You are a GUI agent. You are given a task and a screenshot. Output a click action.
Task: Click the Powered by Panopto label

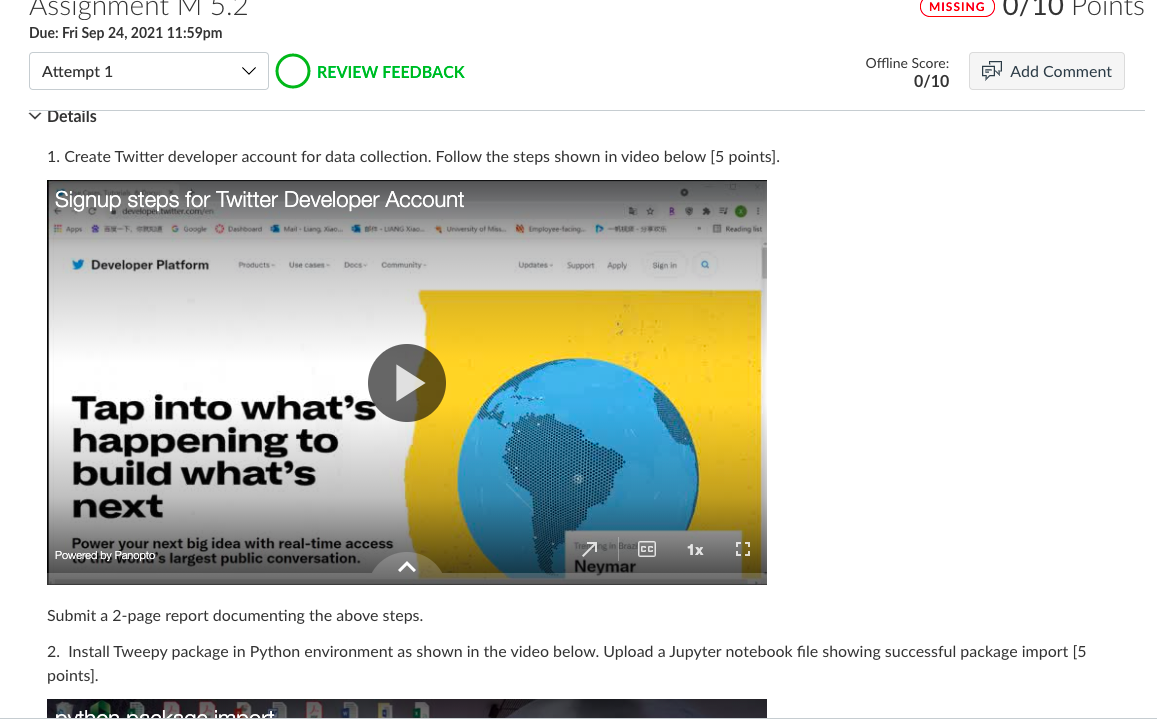pos(105,555)
